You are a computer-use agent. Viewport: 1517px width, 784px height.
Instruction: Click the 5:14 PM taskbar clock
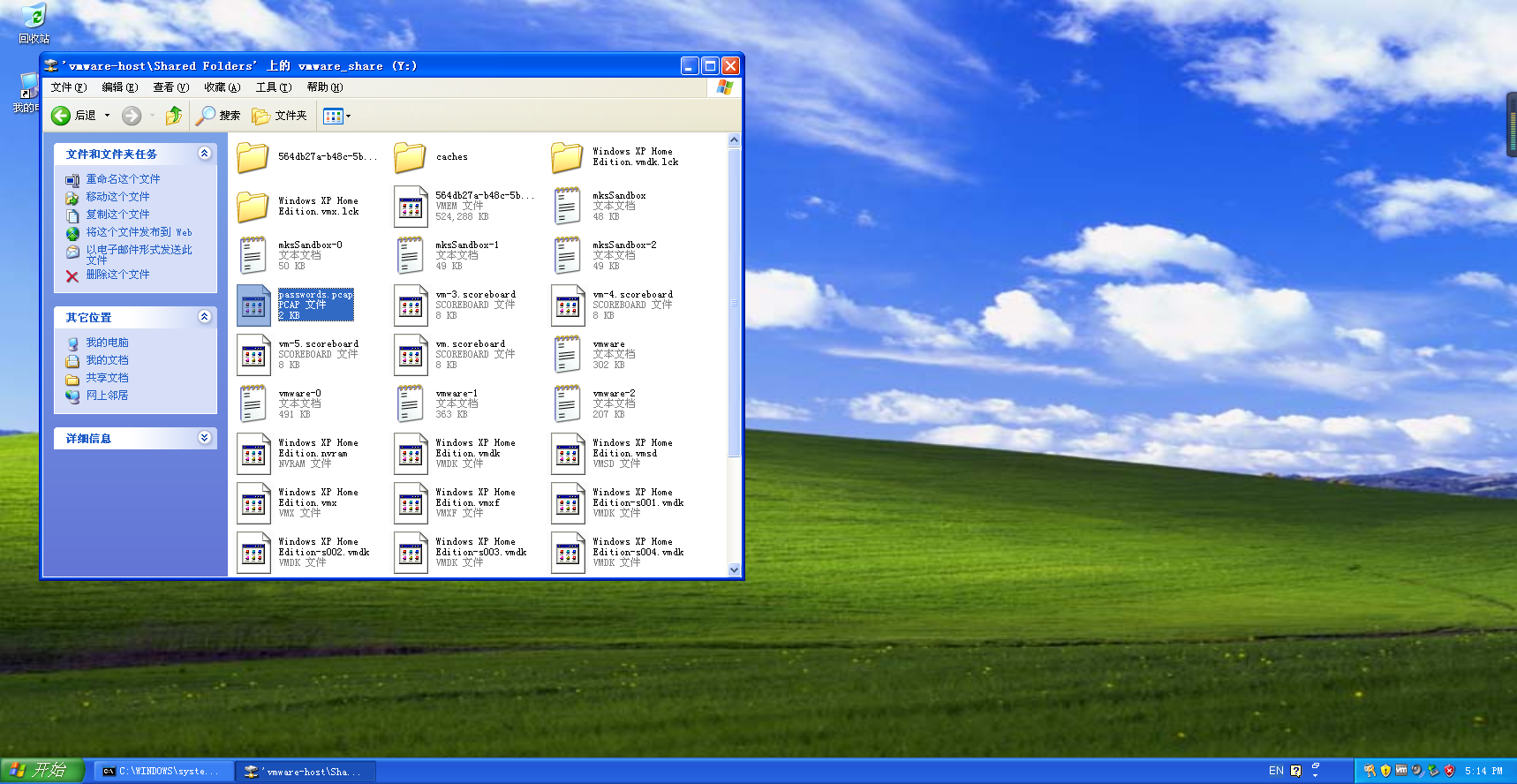click(x=1483, y=771)
